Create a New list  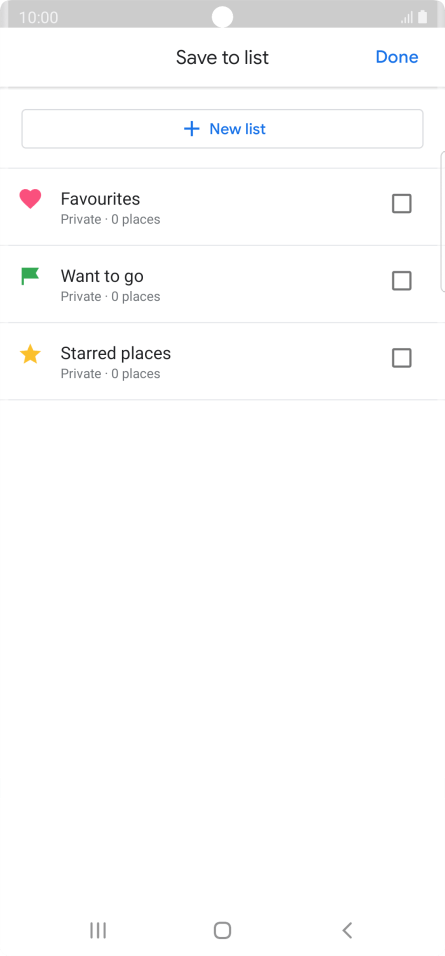(x=222, y=129)
